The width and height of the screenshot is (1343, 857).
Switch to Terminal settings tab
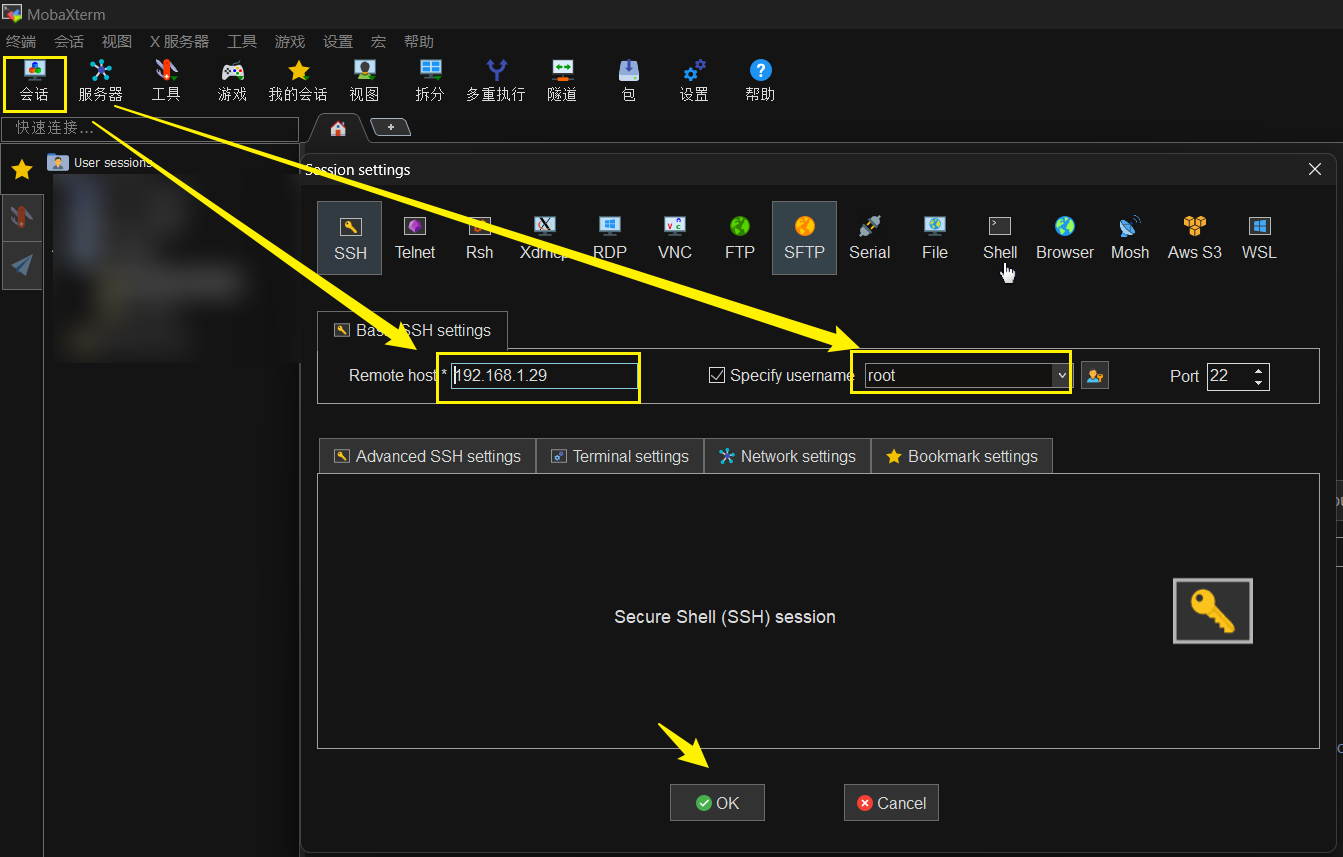[x=620, y=456]
